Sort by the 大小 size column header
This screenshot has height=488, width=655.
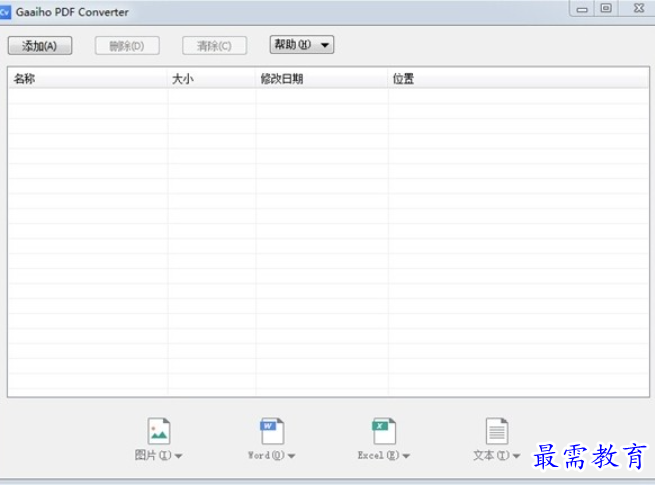212,79
